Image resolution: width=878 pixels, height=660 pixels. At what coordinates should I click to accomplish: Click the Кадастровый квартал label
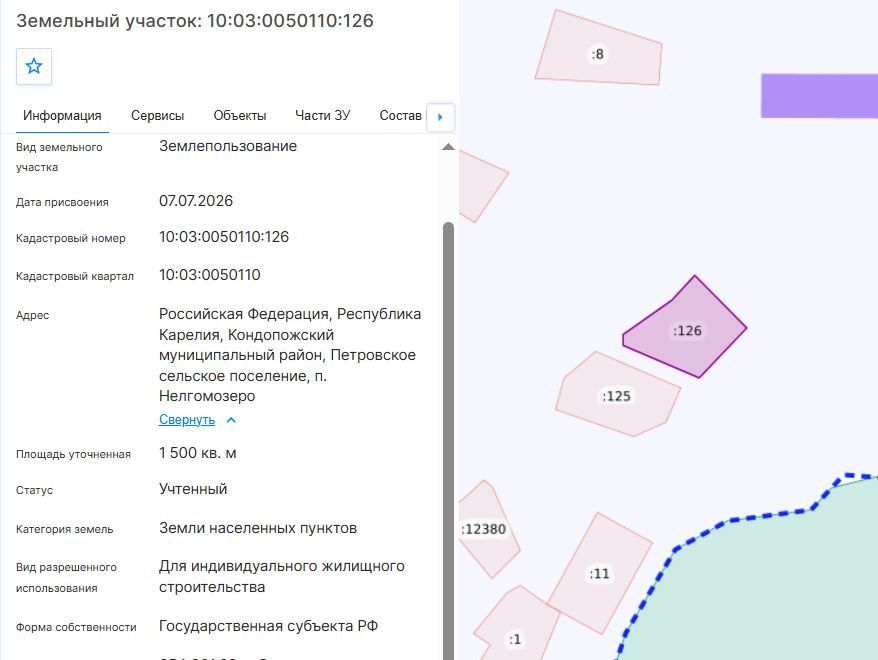click(x=75, y=277)
